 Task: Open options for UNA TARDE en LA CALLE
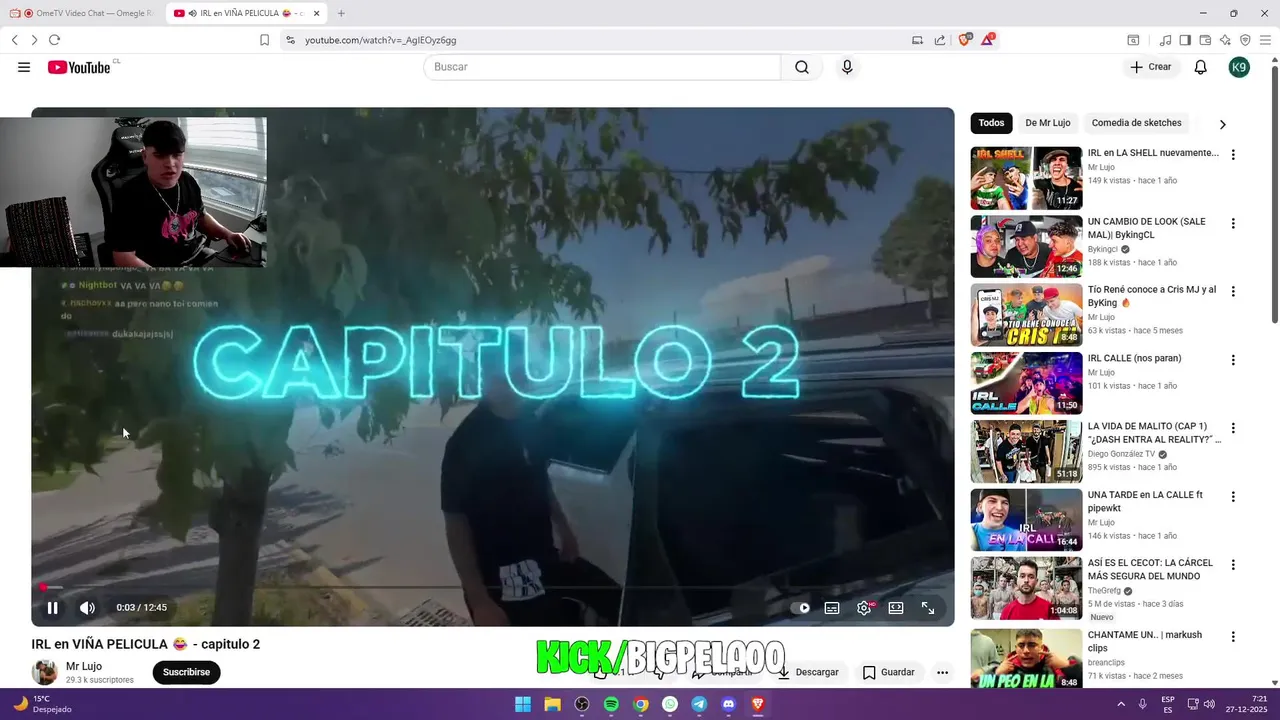(1233, 496)
